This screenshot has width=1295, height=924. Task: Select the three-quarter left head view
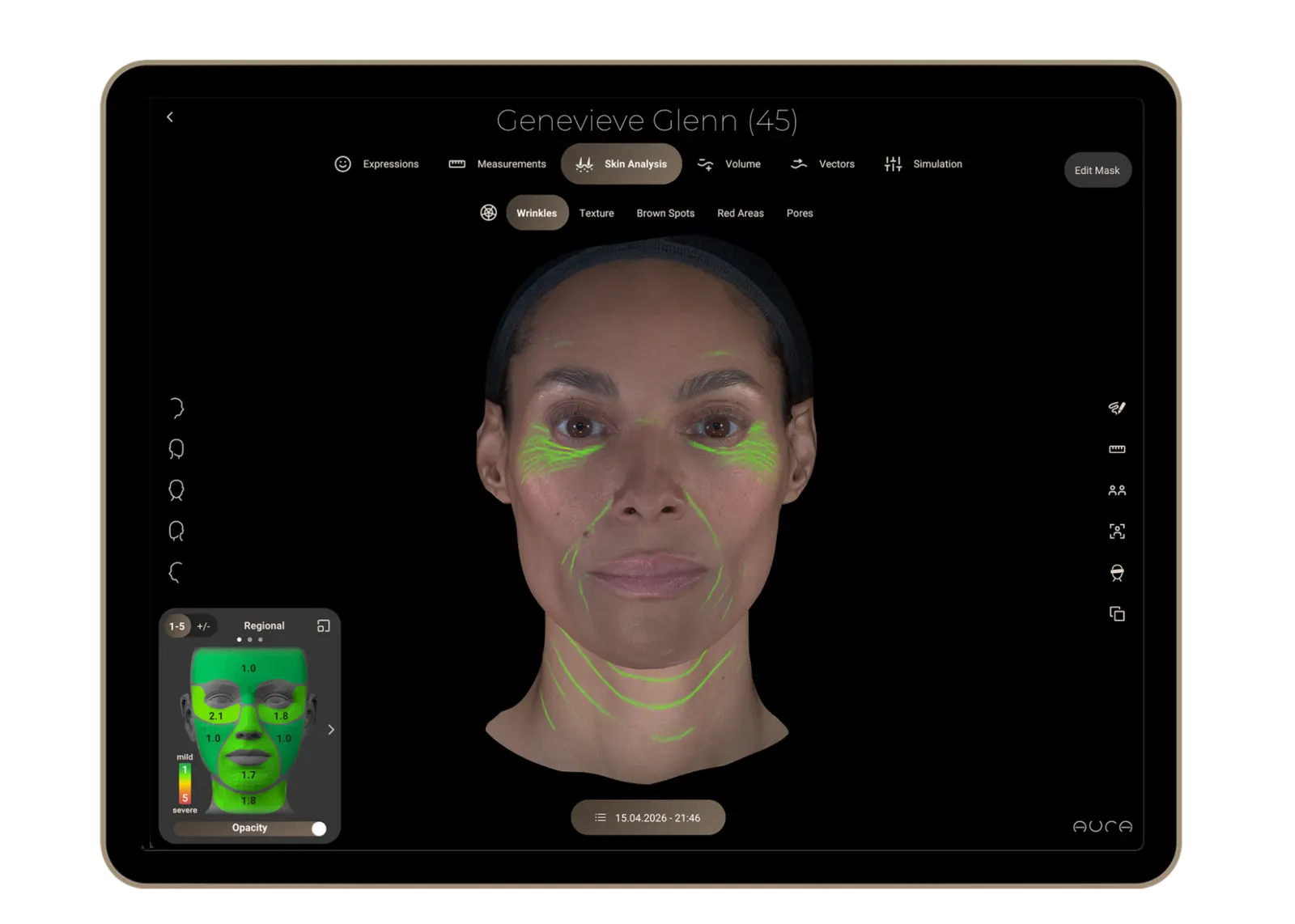click(x=176, y=532)
